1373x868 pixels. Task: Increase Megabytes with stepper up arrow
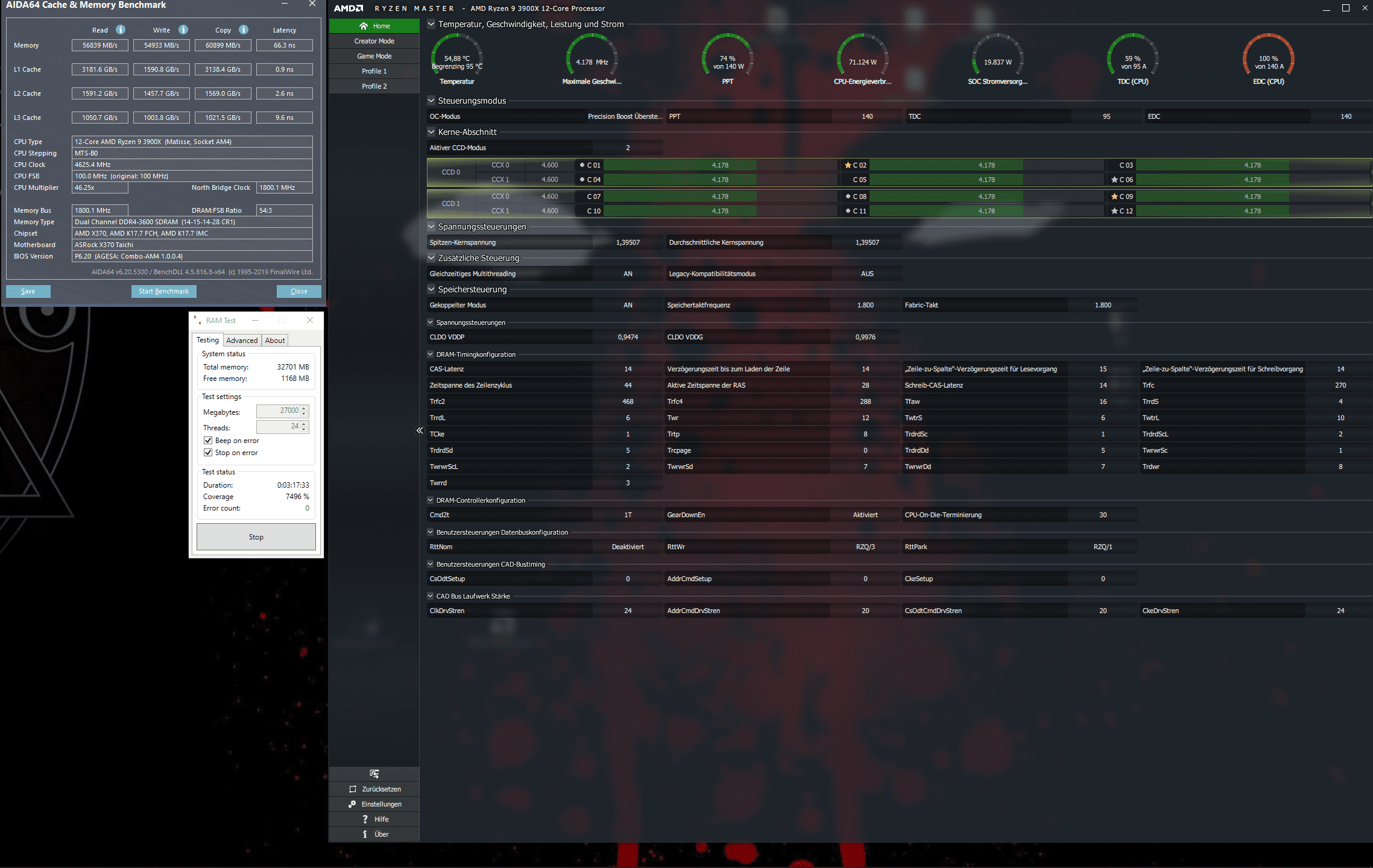click(304, 408)
